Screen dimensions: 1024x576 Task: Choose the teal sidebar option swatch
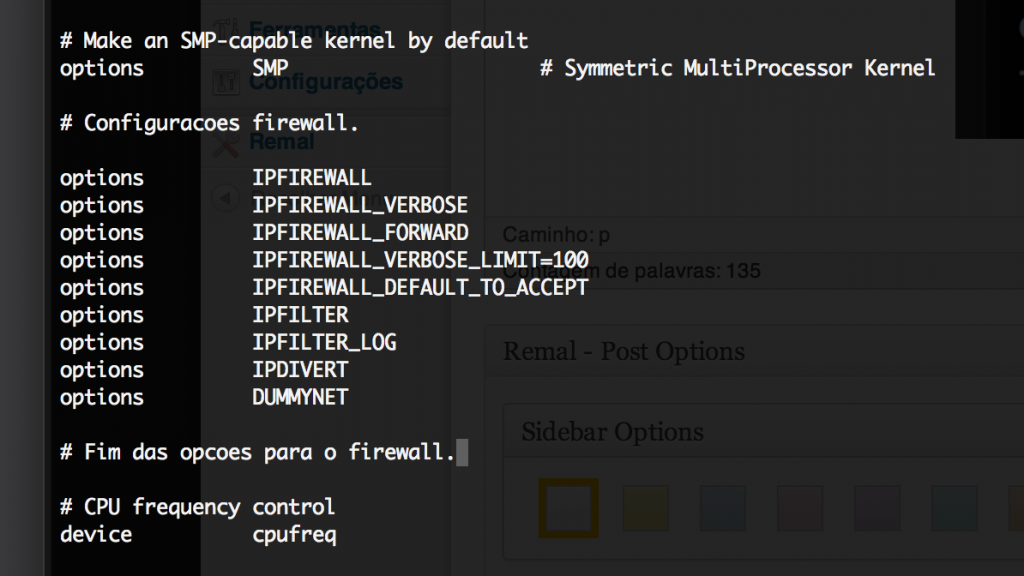954,508
